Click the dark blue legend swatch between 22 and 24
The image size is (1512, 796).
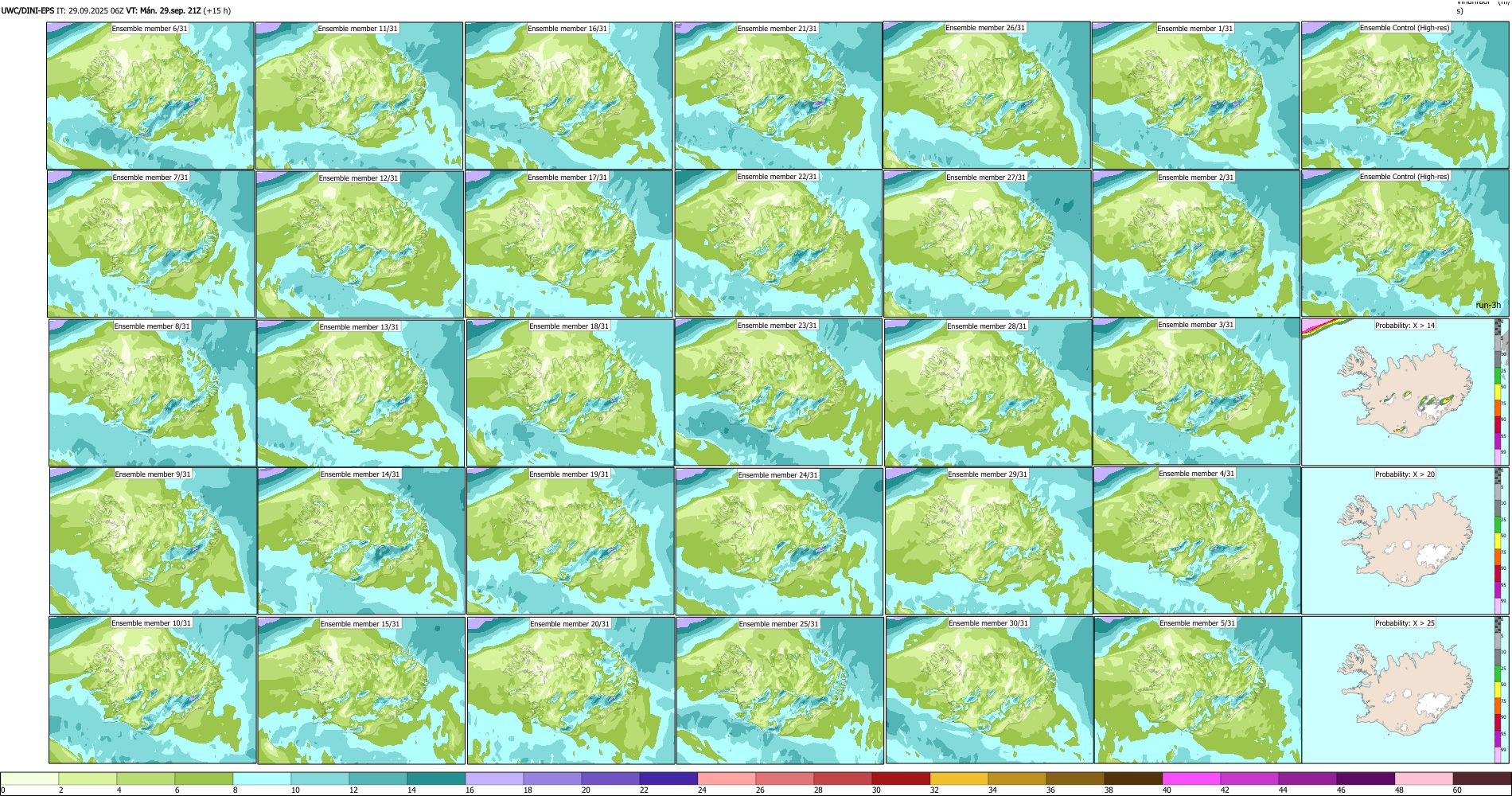(668, 778)
